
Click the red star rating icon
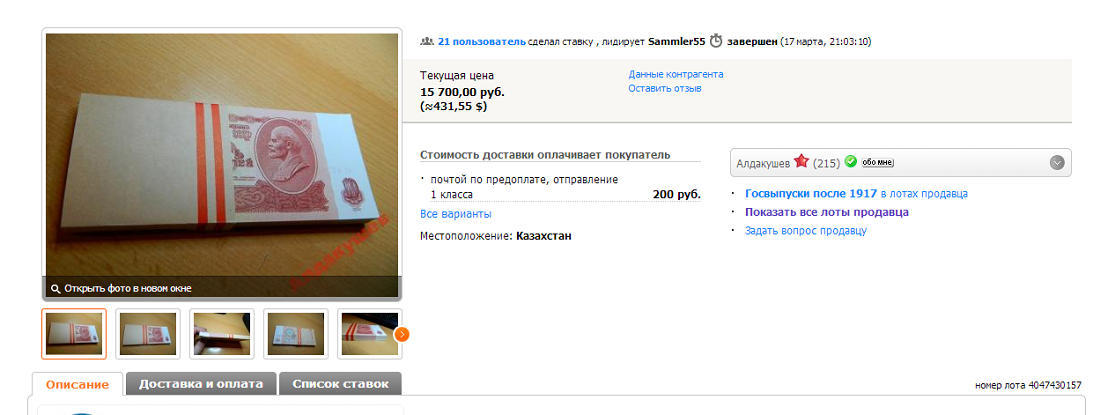pyautogui.click(x=801, y=162)
